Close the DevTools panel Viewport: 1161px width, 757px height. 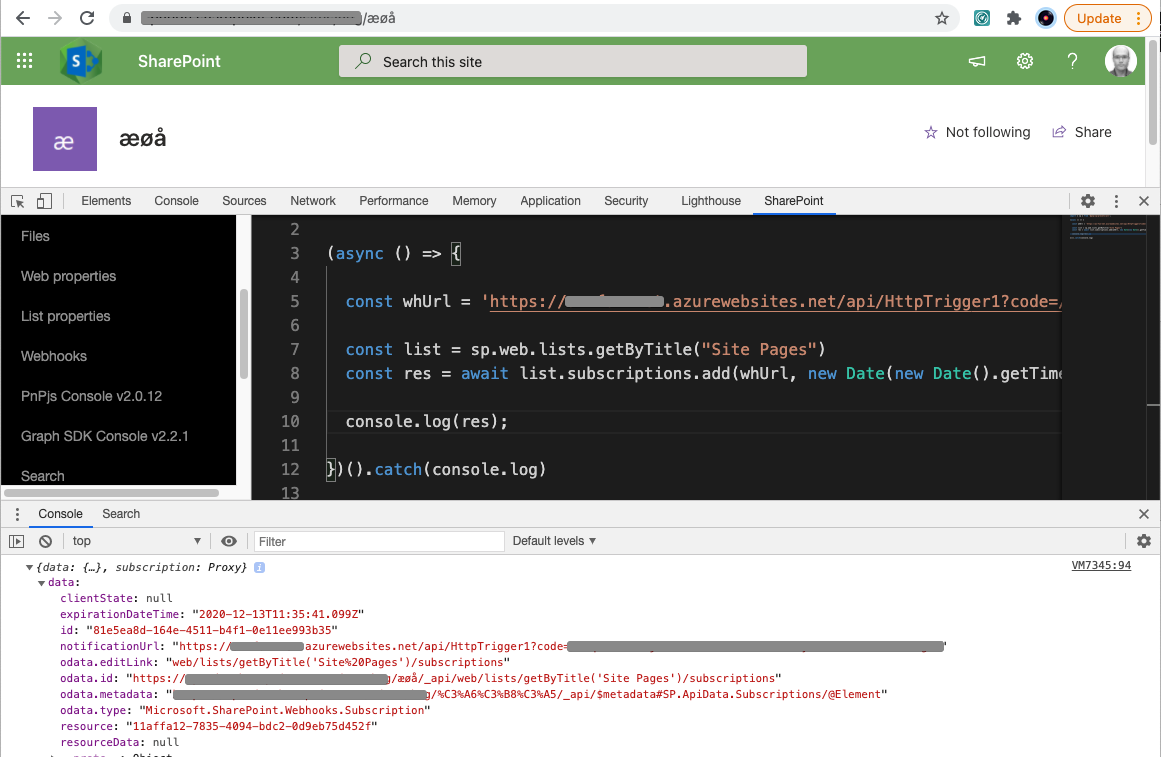click(x=1144, y=201)
